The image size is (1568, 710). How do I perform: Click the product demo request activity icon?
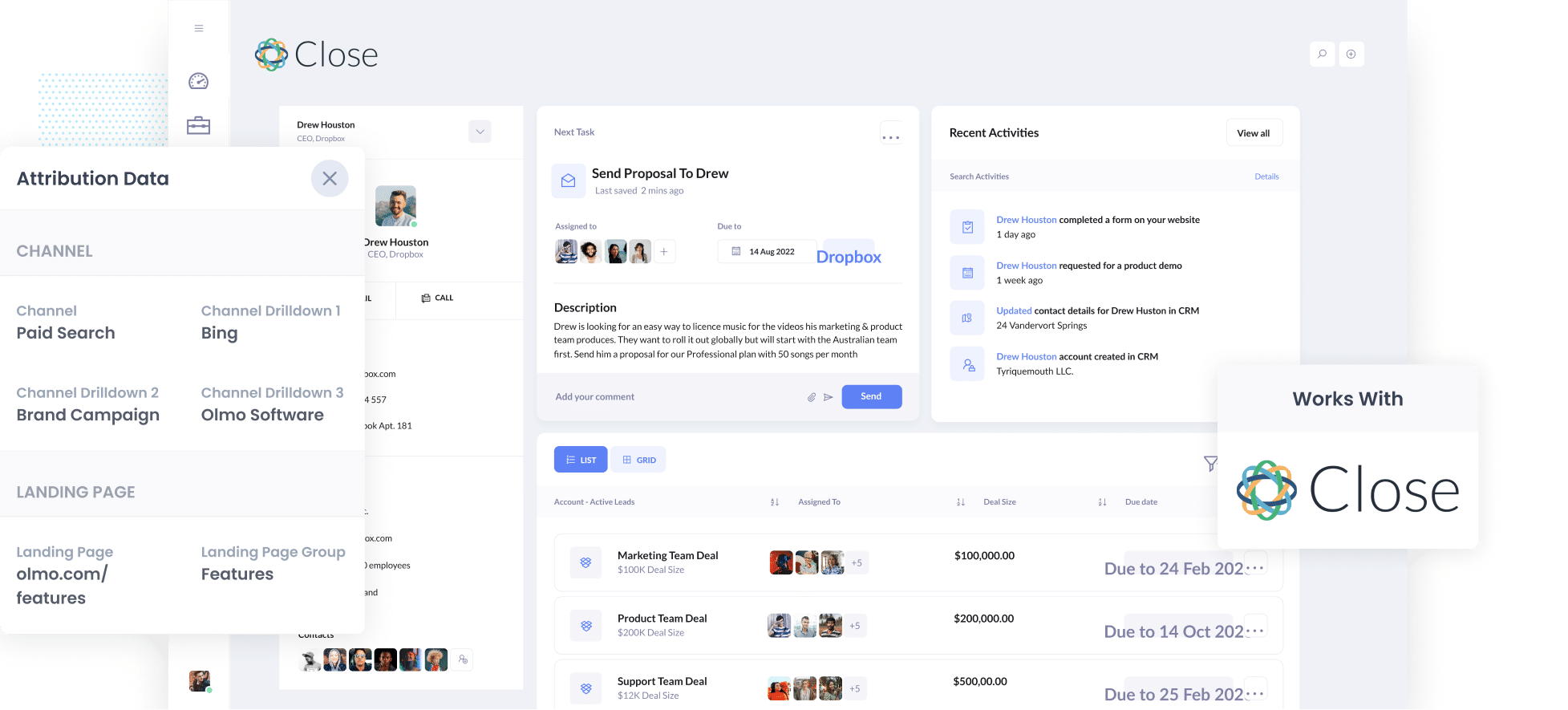(967, 273)
